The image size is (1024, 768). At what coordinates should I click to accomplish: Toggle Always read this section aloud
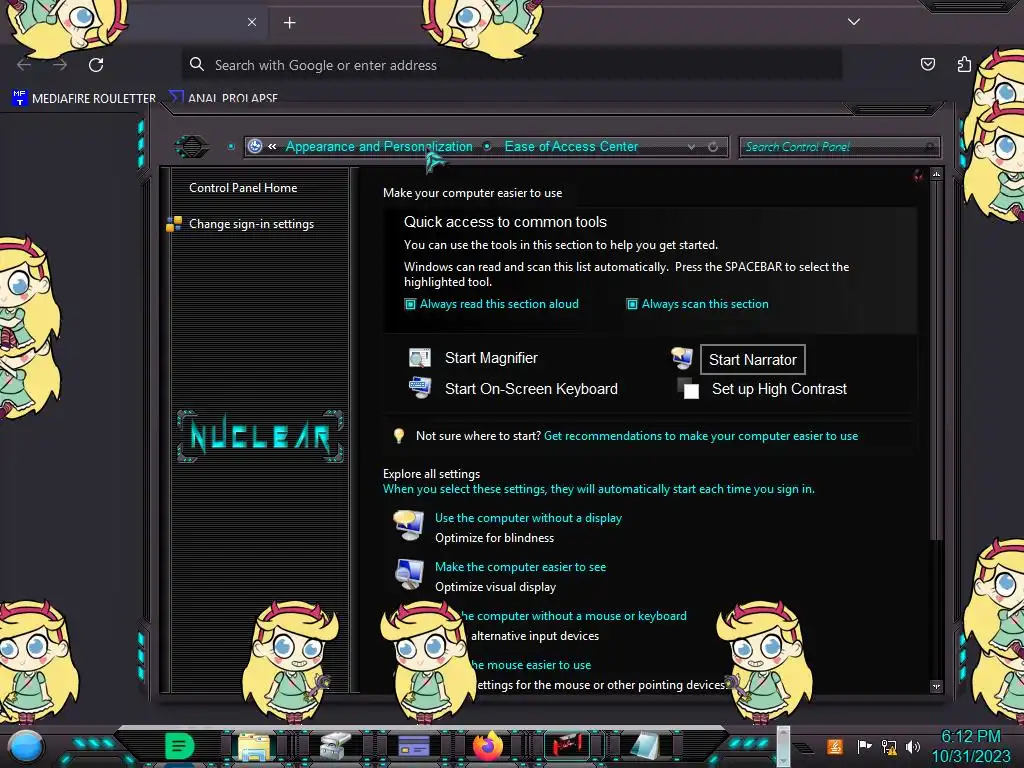tap(491, 304)
